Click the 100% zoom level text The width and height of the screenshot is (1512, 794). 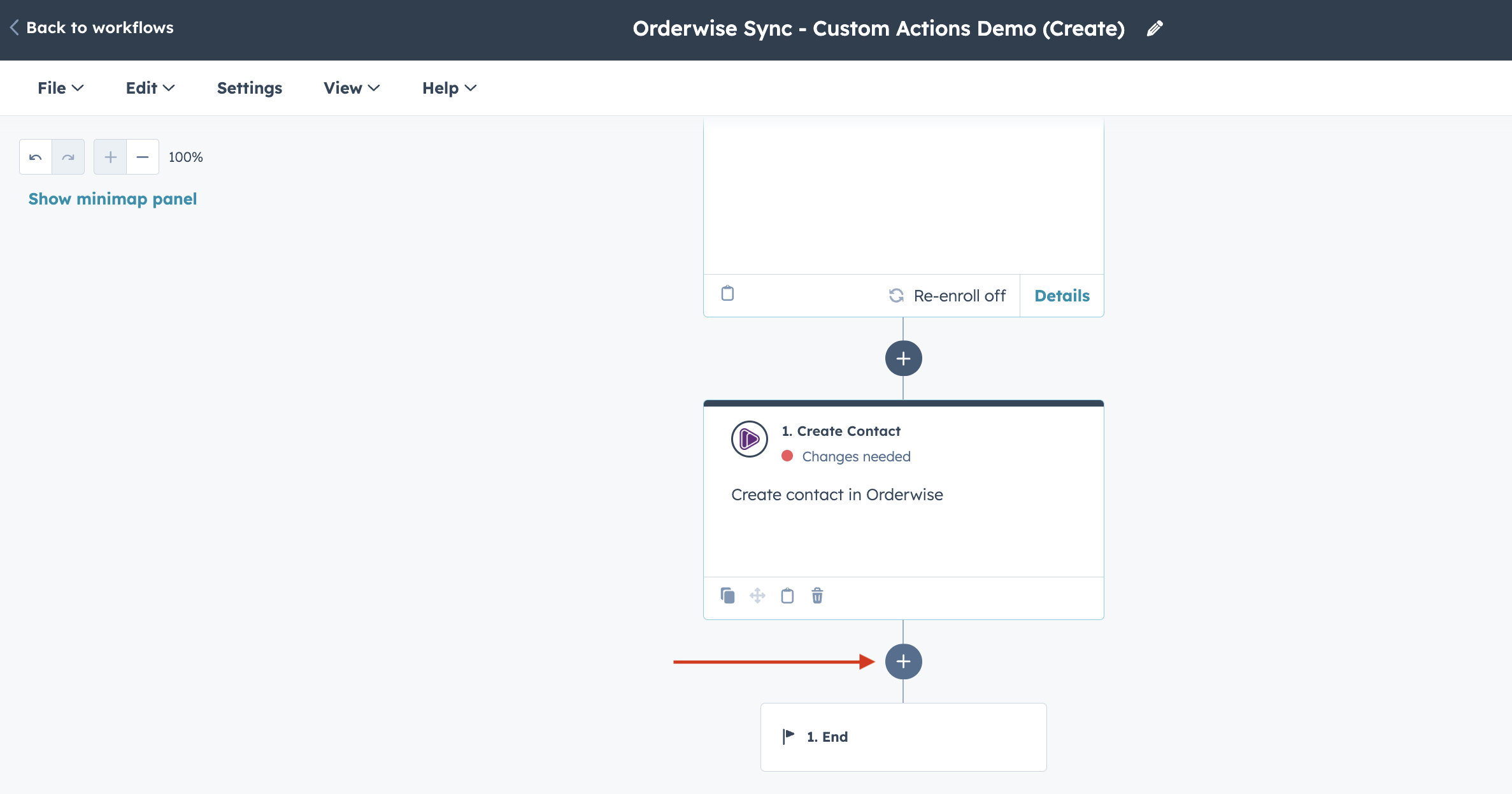185,157
